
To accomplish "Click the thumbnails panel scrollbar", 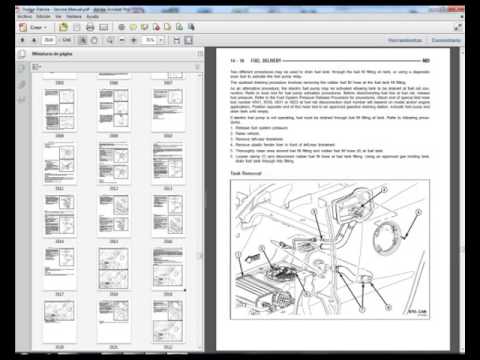I will coord(200,210).
